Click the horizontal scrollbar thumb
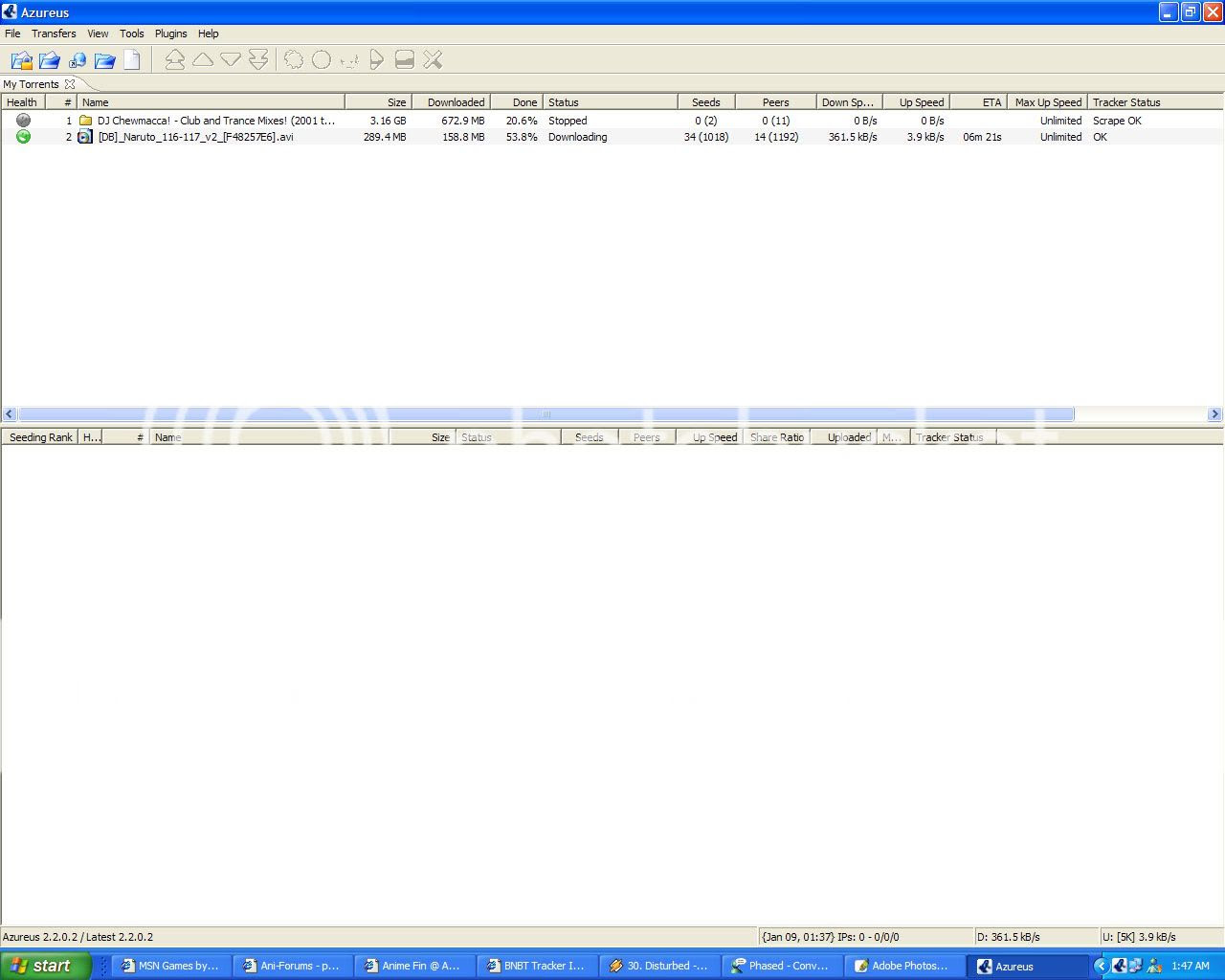 [546, 414]
